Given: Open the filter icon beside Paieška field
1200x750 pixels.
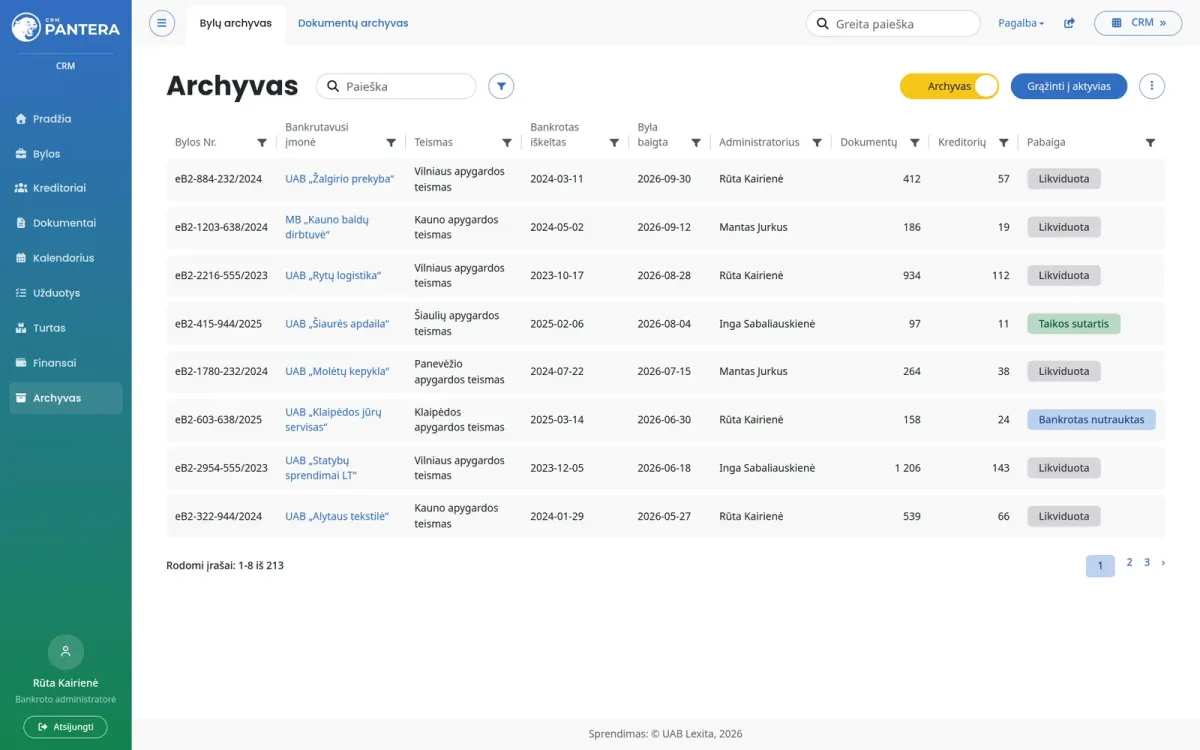Looking at the screenshot, I should click(501, 86).
